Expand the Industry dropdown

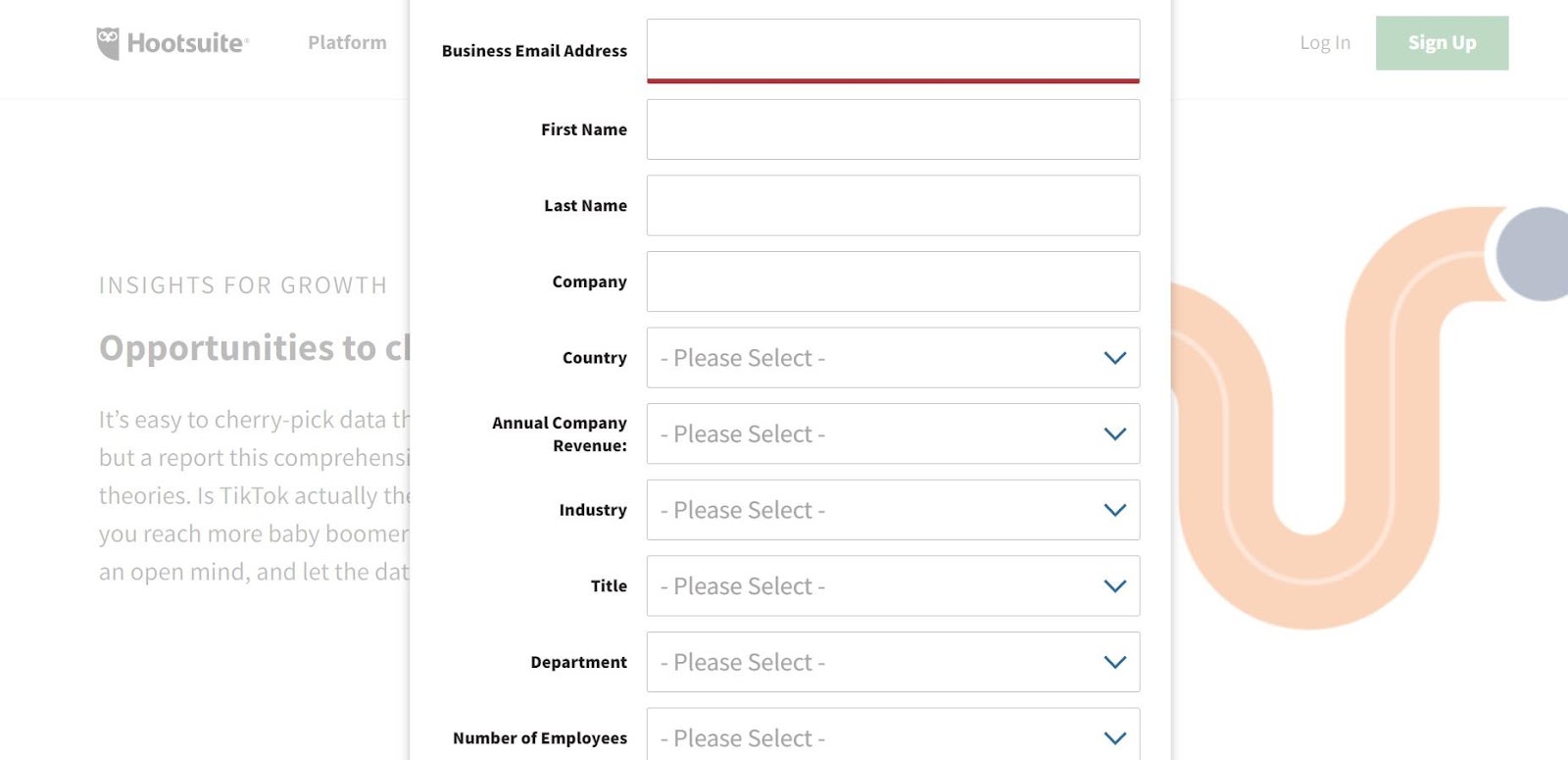coord(893,510)
